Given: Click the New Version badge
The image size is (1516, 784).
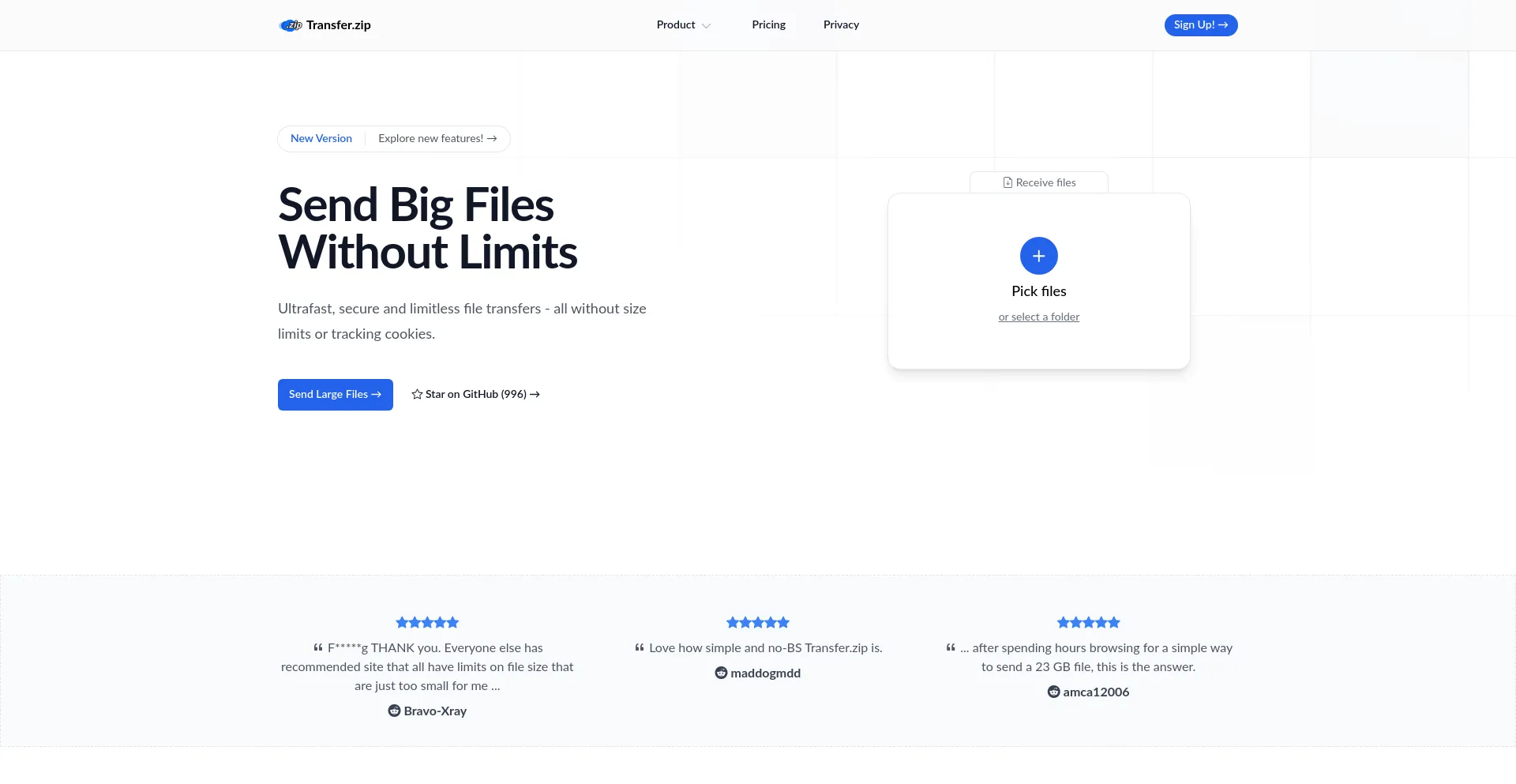Looking at the screenshot, I should click(321, 139).
